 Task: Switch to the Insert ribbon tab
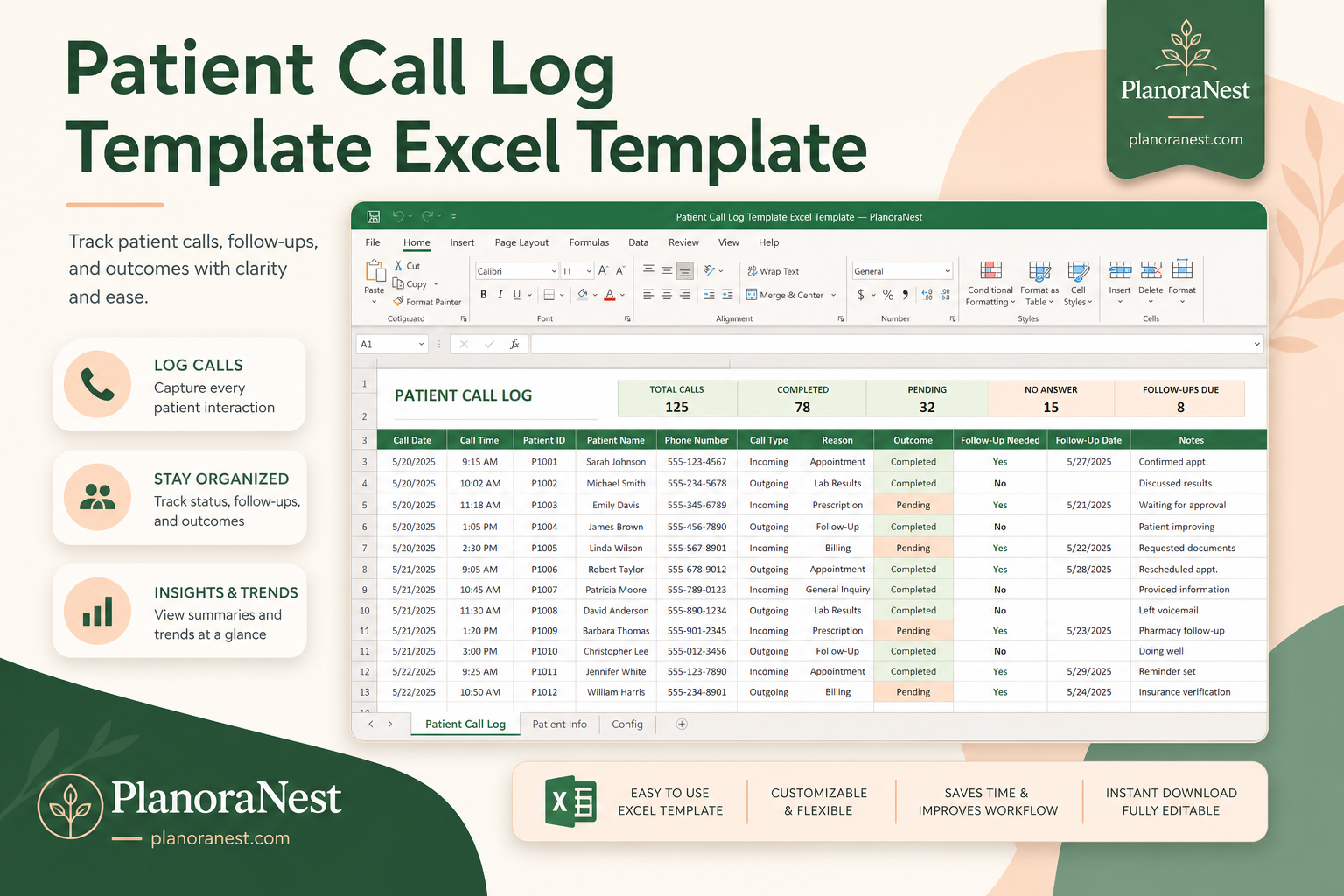[462, 242]
